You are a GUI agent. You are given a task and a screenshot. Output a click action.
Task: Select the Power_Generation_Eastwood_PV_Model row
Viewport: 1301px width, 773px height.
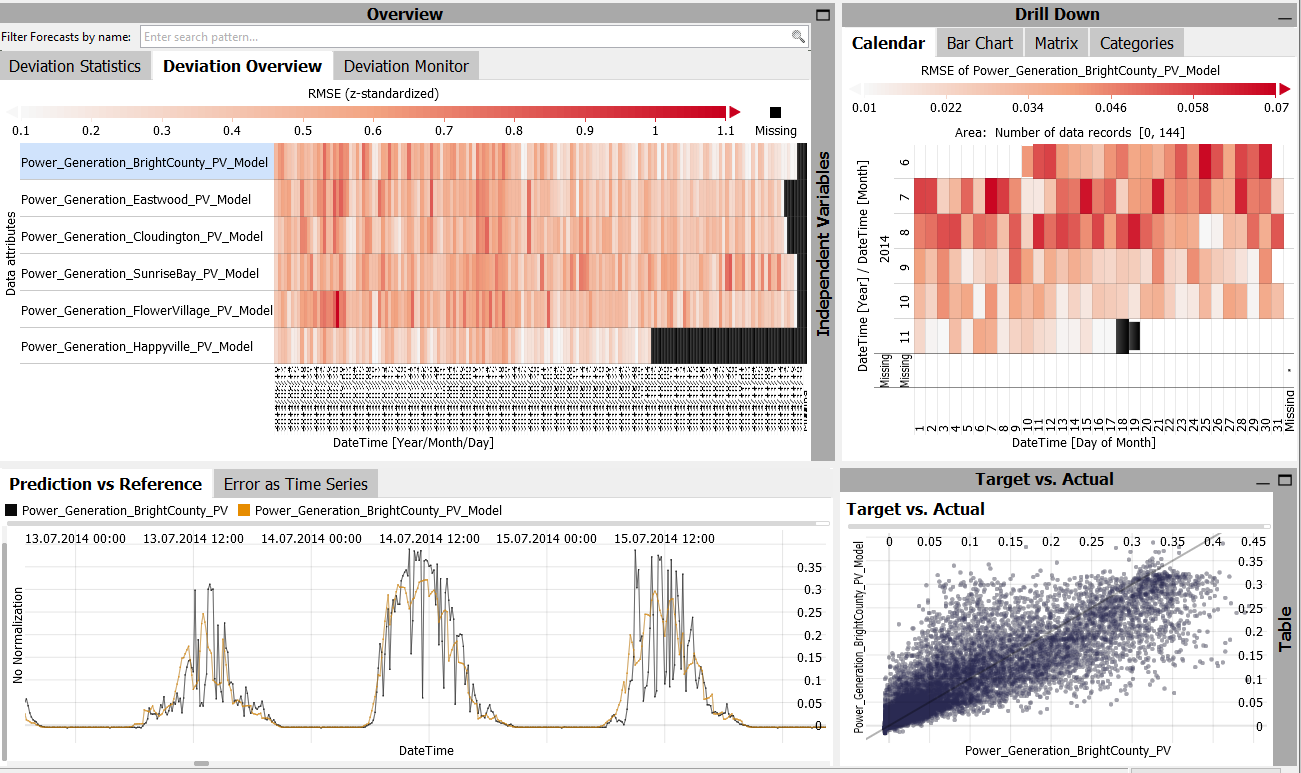[136, 200]
